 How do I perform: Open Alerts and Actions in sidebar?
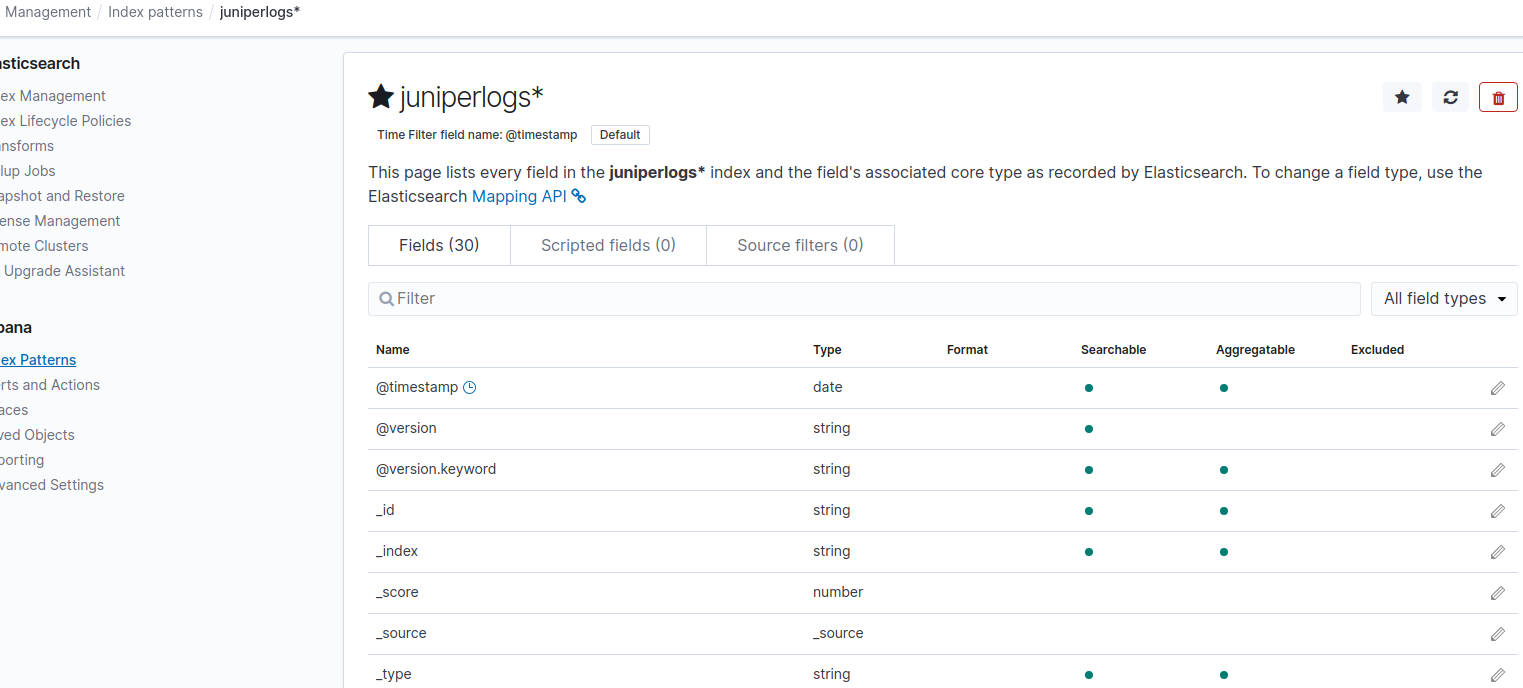(x=50, y=385)
